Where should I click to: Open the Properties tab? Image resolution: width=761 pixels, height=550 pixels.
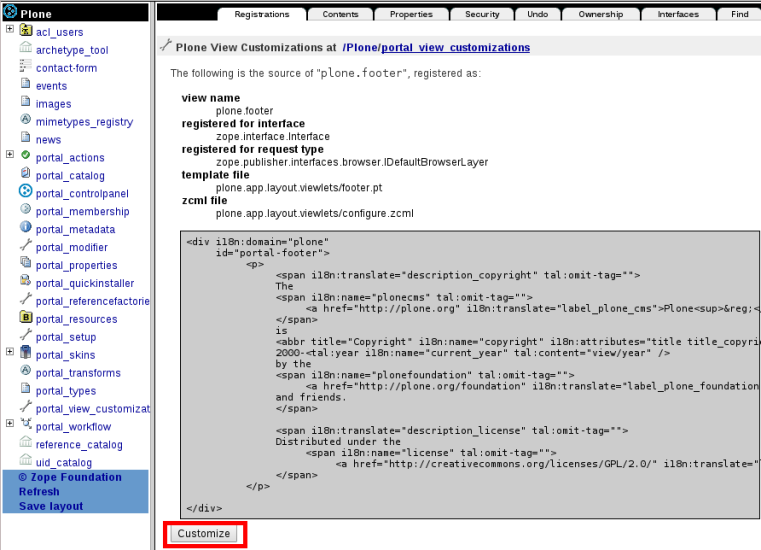pos(411,15)
